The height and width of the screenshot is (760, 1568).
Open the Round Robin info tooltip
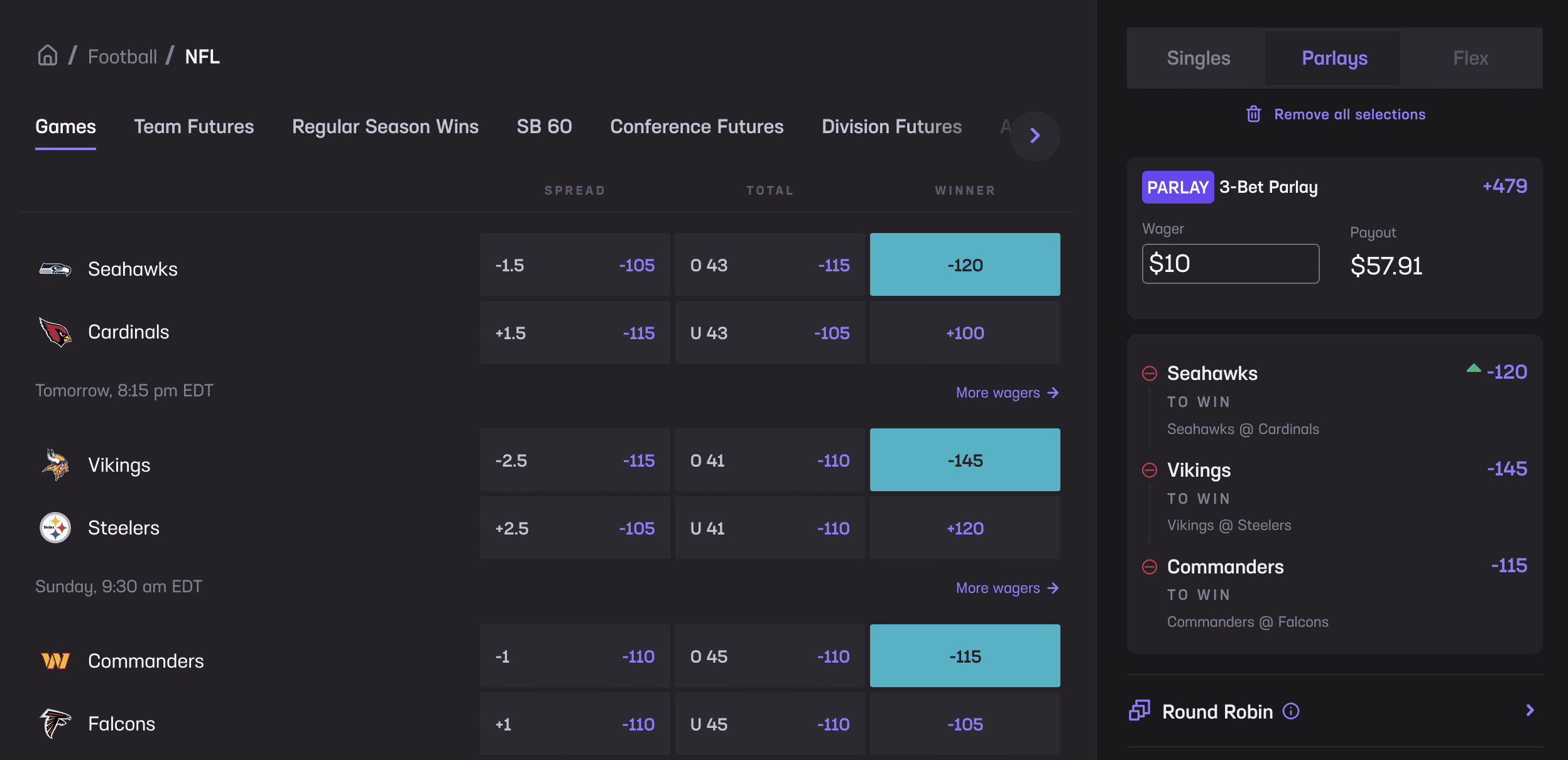[1292, 712]
